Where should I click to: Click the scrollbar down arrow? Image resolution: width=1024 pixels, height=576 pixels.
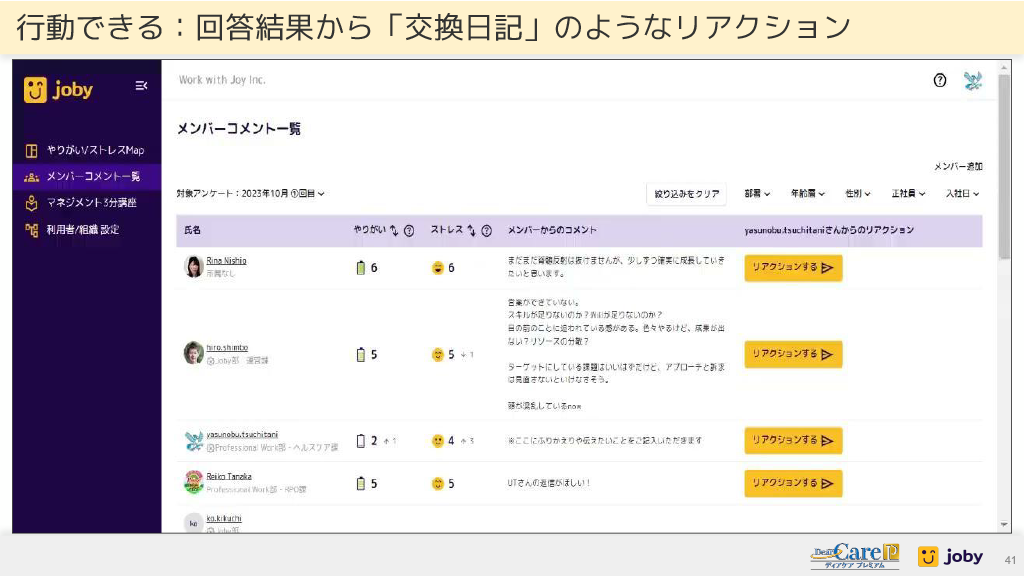point(1004,524)
